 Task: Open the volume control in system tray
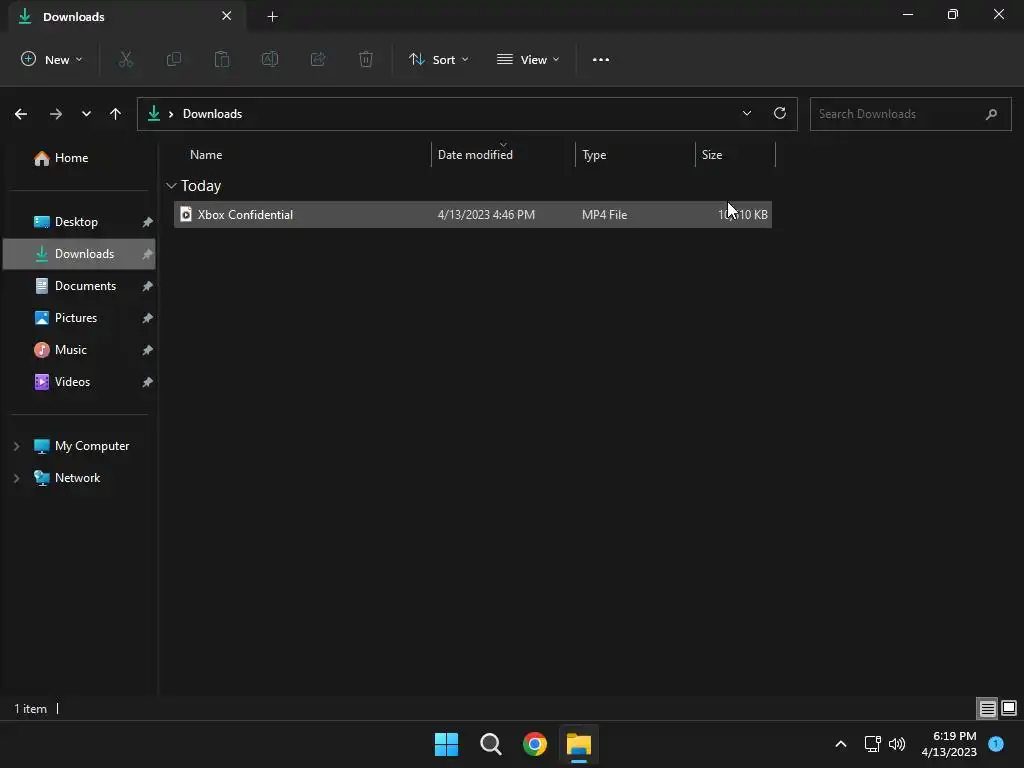(x=897, y=744)
